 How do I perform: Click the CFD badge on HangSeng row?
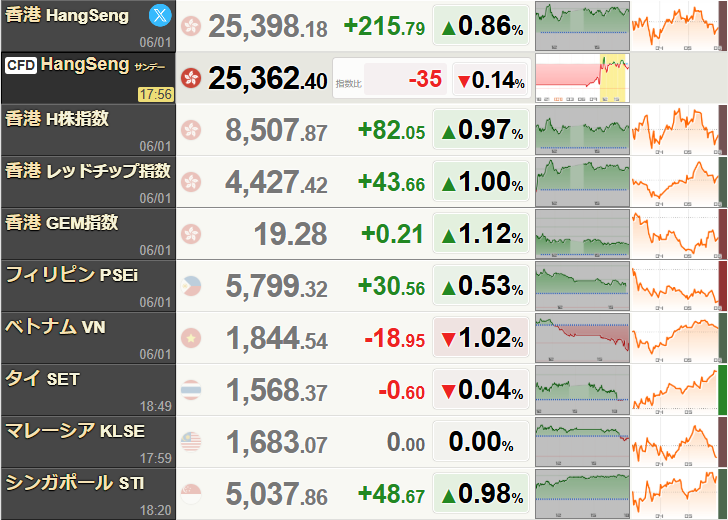click(x=21, y=65)
